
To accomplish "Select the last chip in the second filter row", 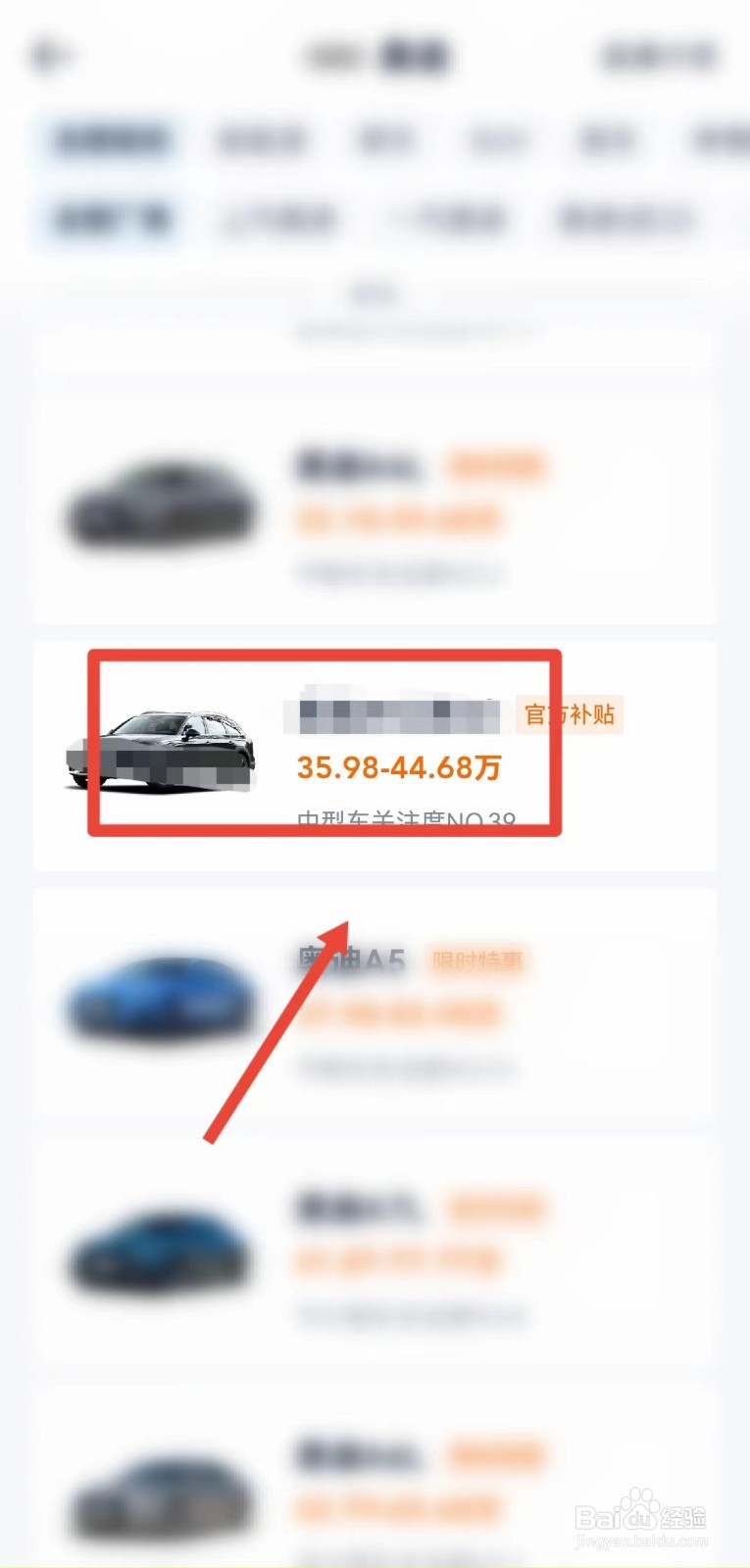I will pyautogui.click(x=625, y=218).
